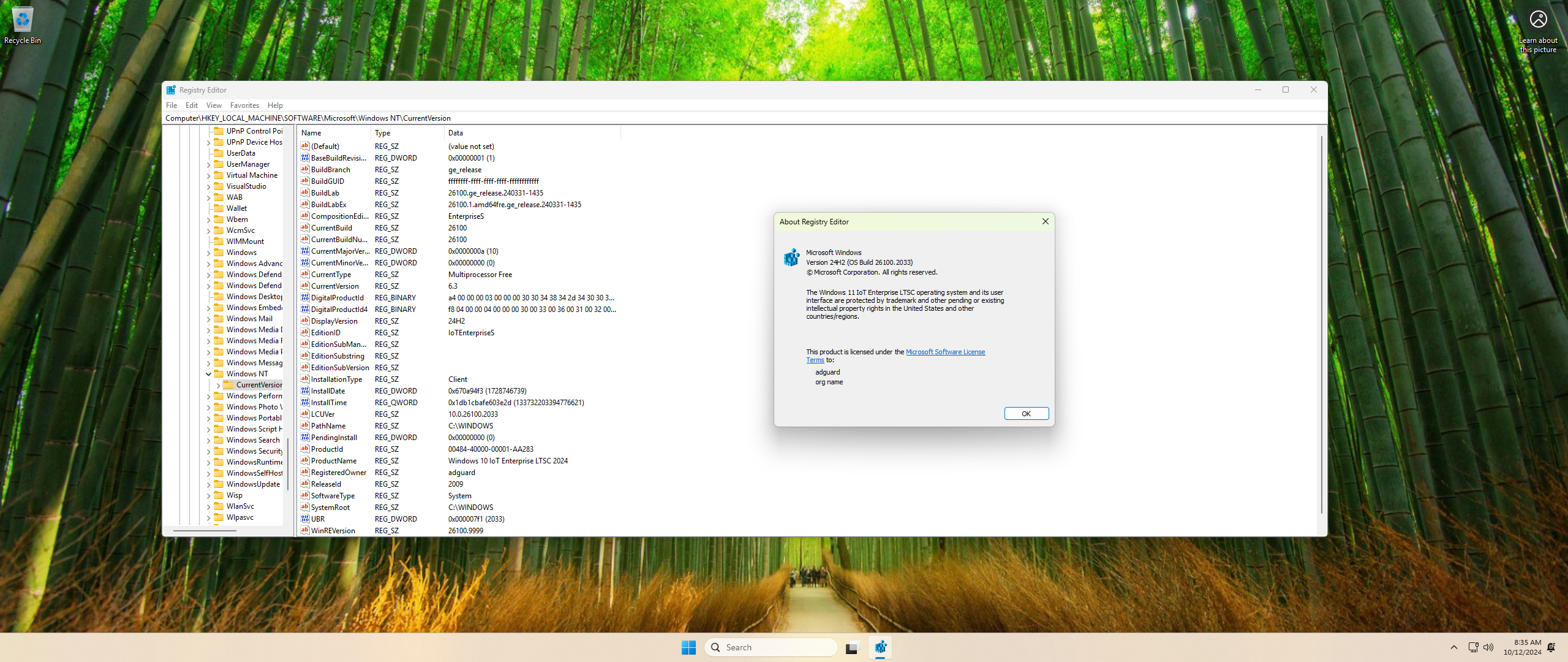Open the Favorites menu

[x=244, y=105]
